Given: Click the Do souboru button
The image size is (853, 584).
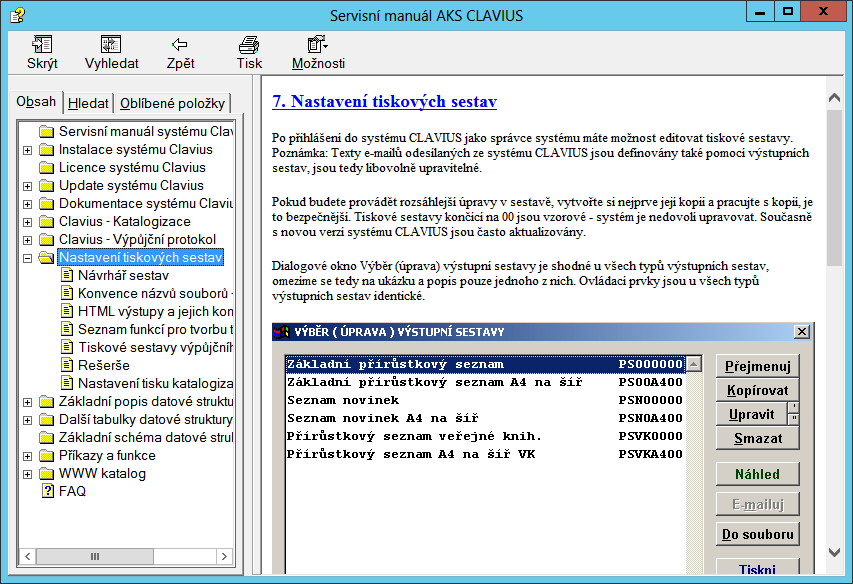Looking at the screenshot, I should (757, 534).
